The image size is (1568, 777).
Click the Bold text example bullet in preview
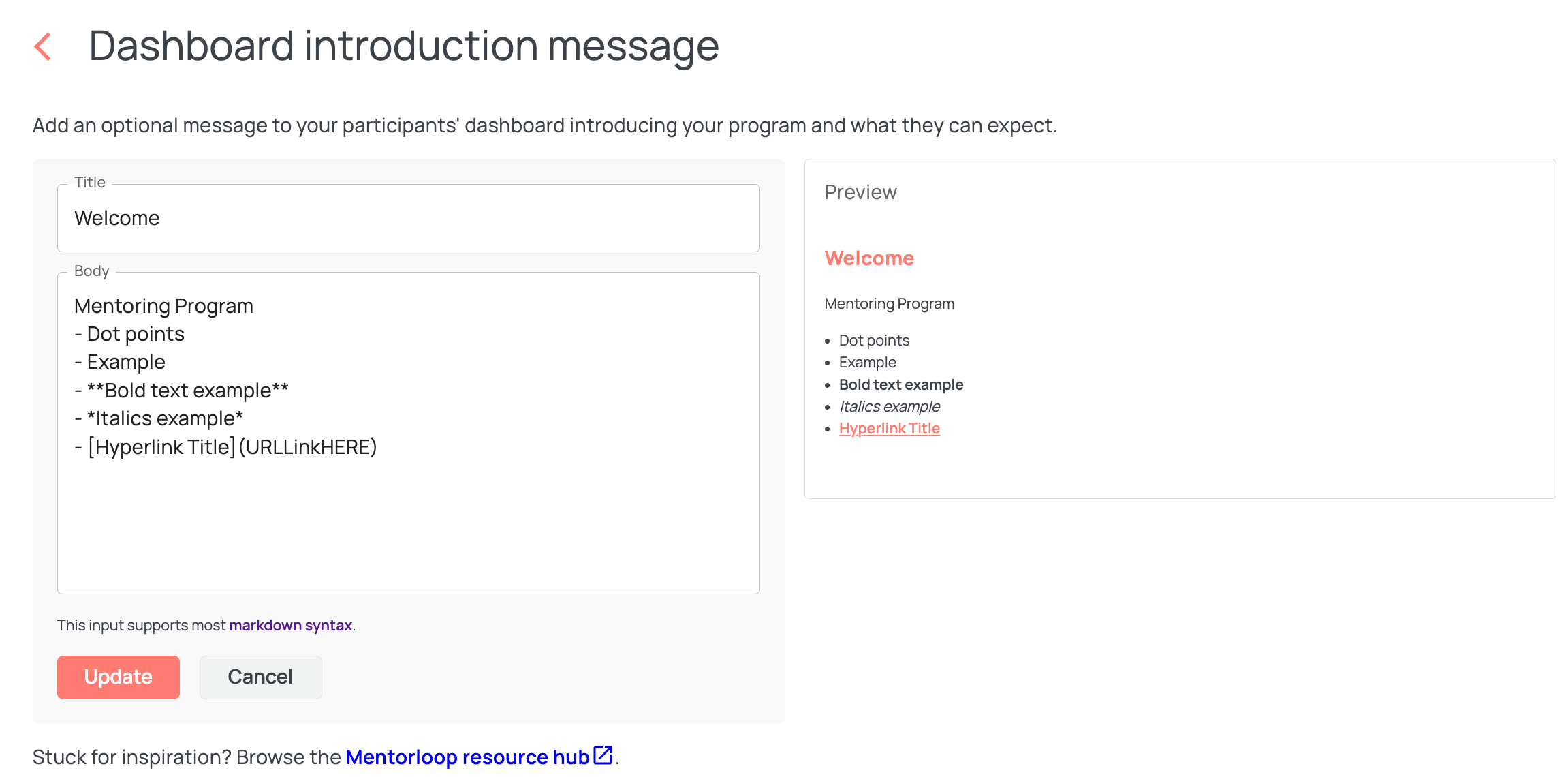coord(901,384)
